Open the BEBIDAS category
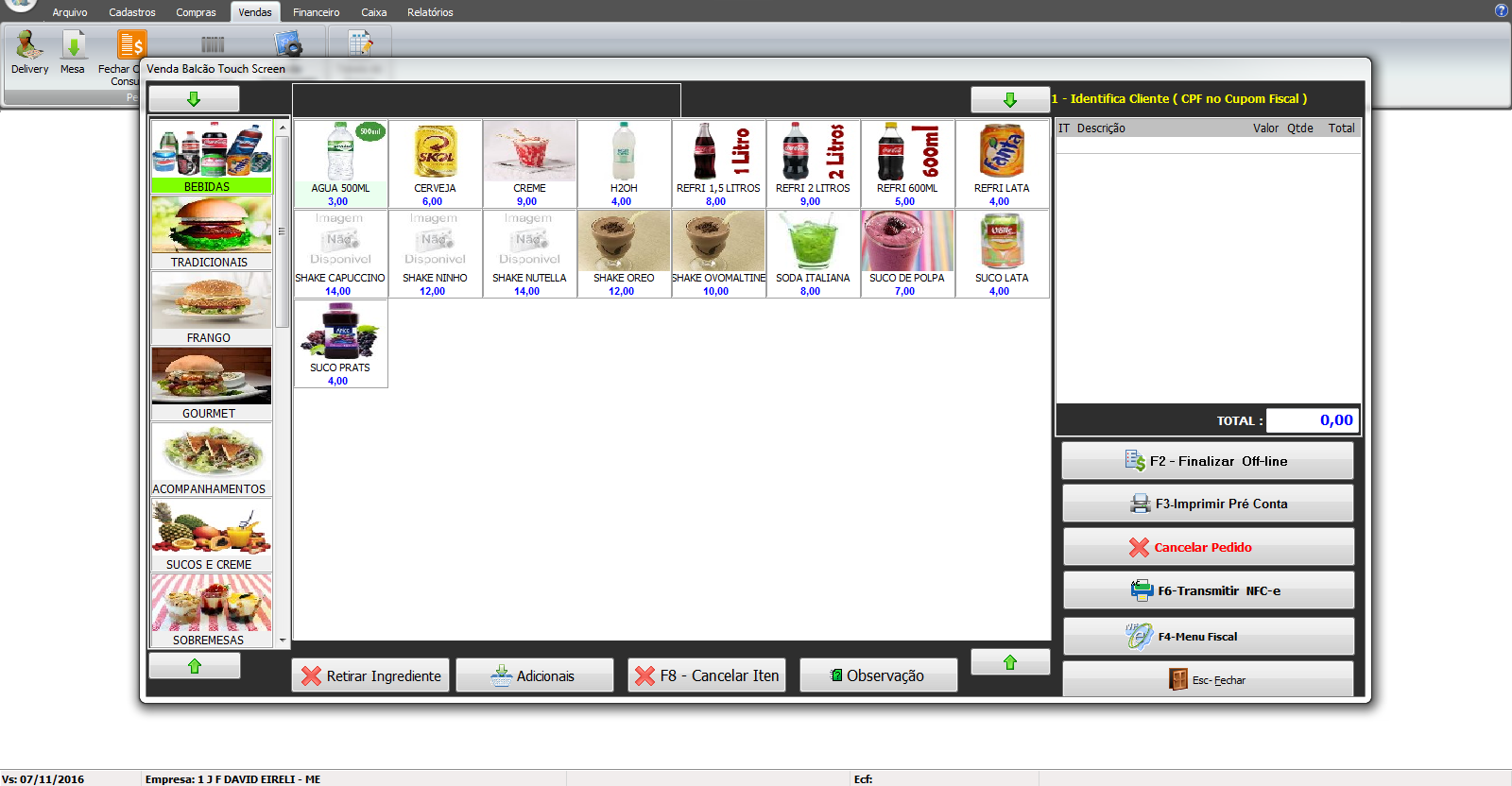The width and height of the screenshot is (1512, 786). (212, 157)
